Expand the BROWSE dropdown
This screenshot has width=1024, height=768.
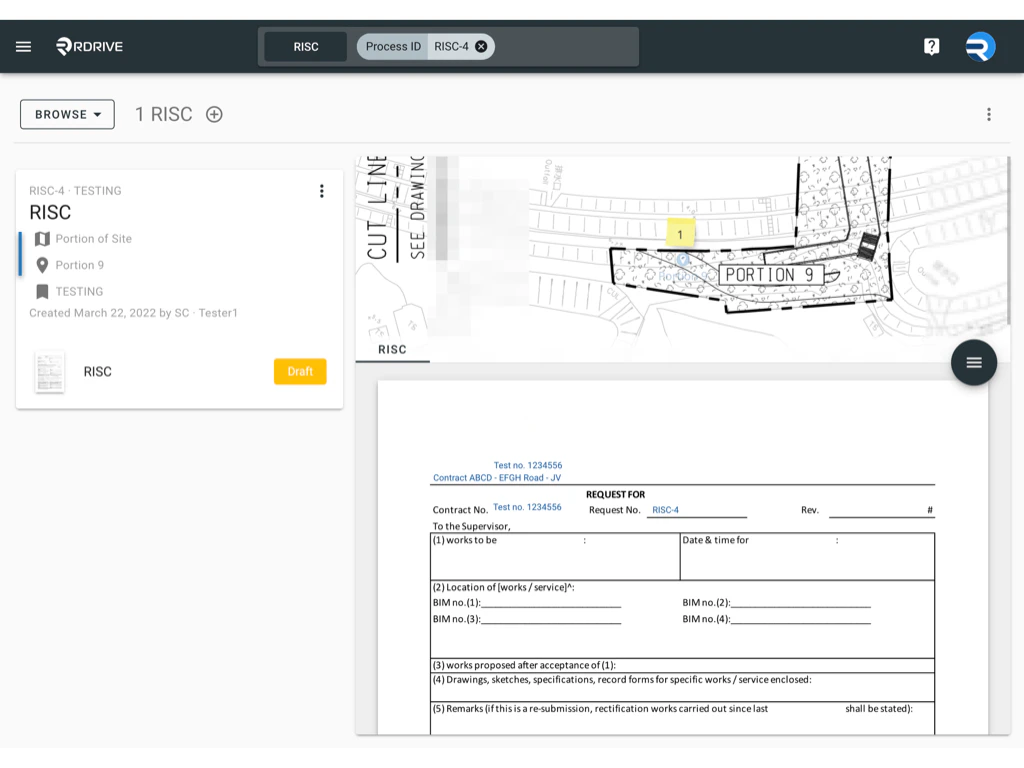(x=67, y=114)
